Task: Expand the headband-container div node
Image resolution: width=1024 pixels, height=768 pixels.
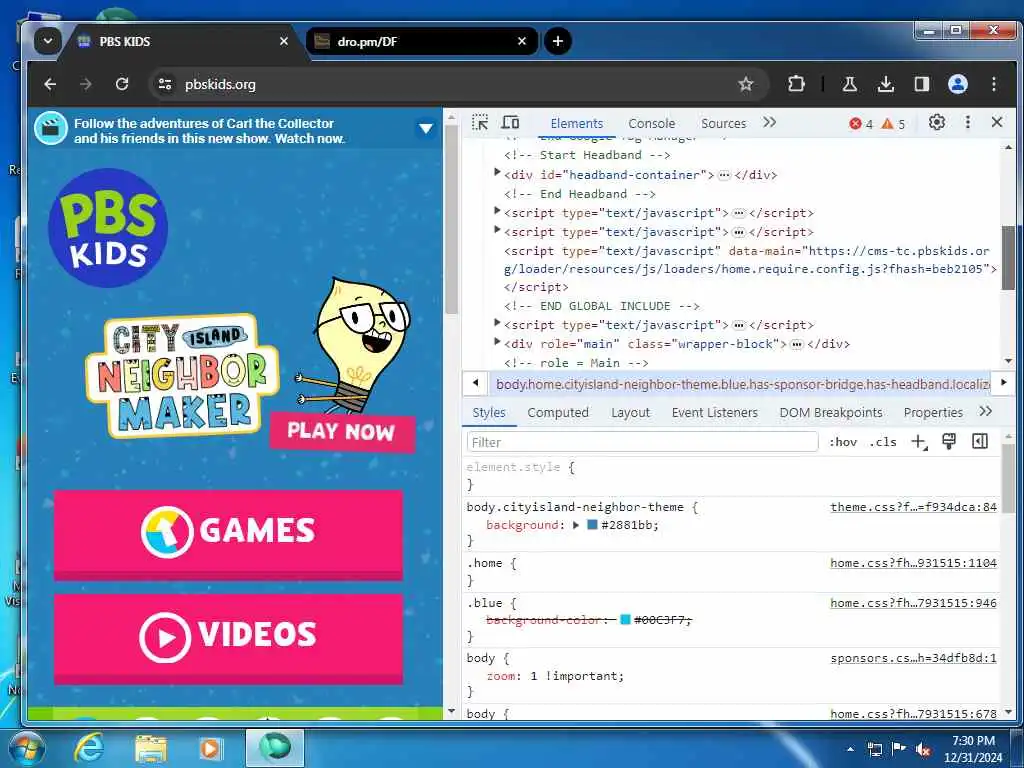Action: coord(497,173)
